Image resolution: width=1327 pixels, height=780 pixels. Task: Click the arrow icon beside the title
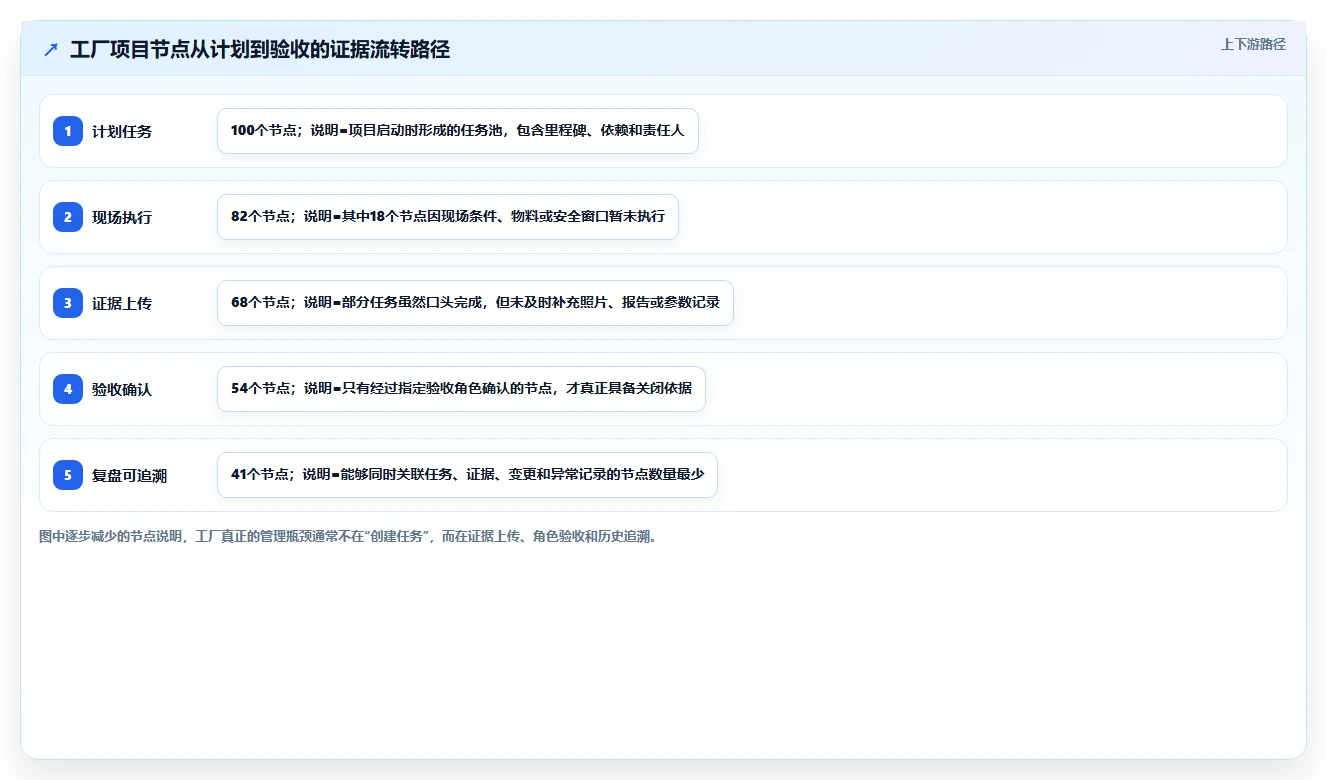(51, 49)
